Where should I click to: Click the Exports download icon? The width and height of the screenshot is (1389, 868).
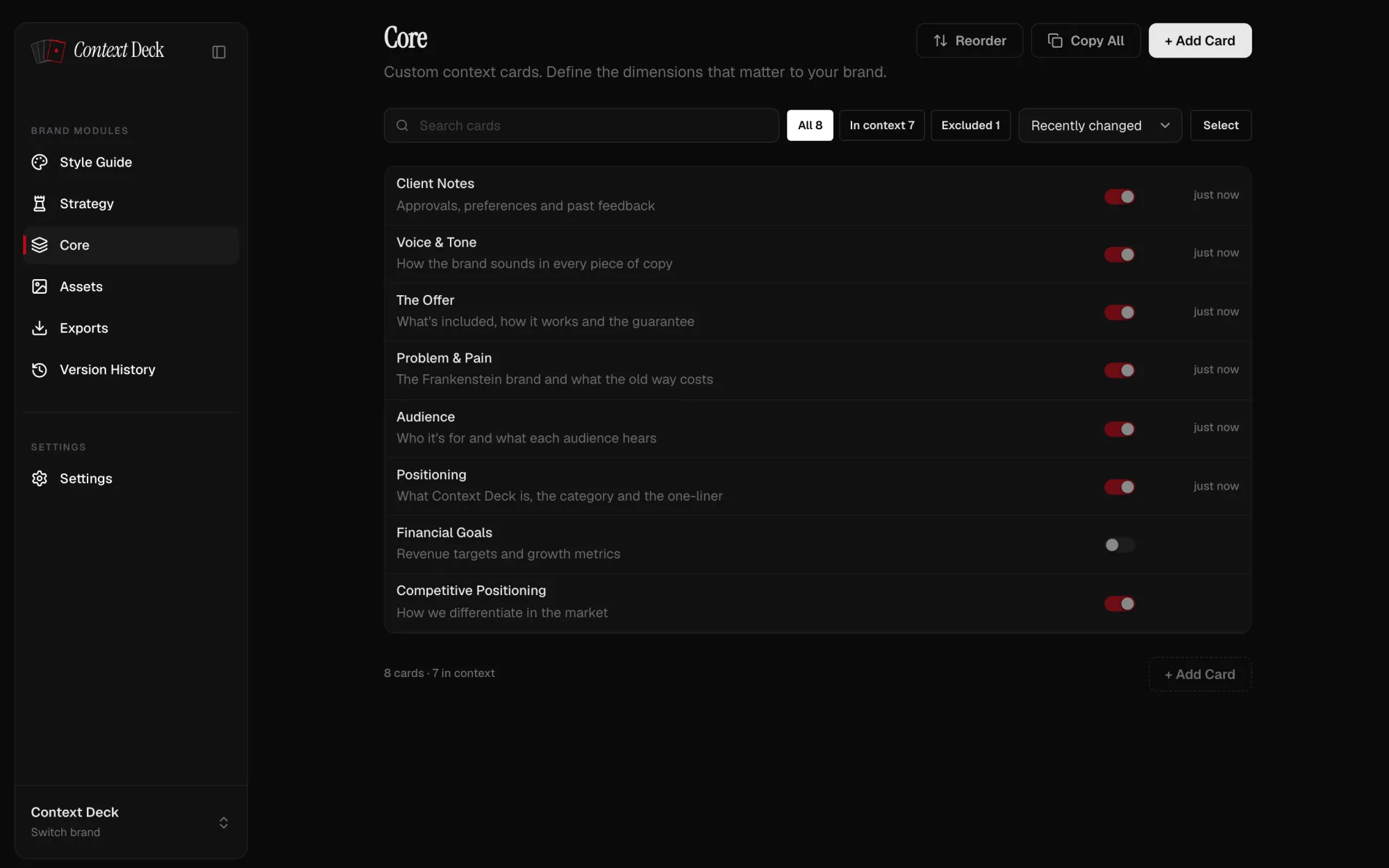coord(40,328)
